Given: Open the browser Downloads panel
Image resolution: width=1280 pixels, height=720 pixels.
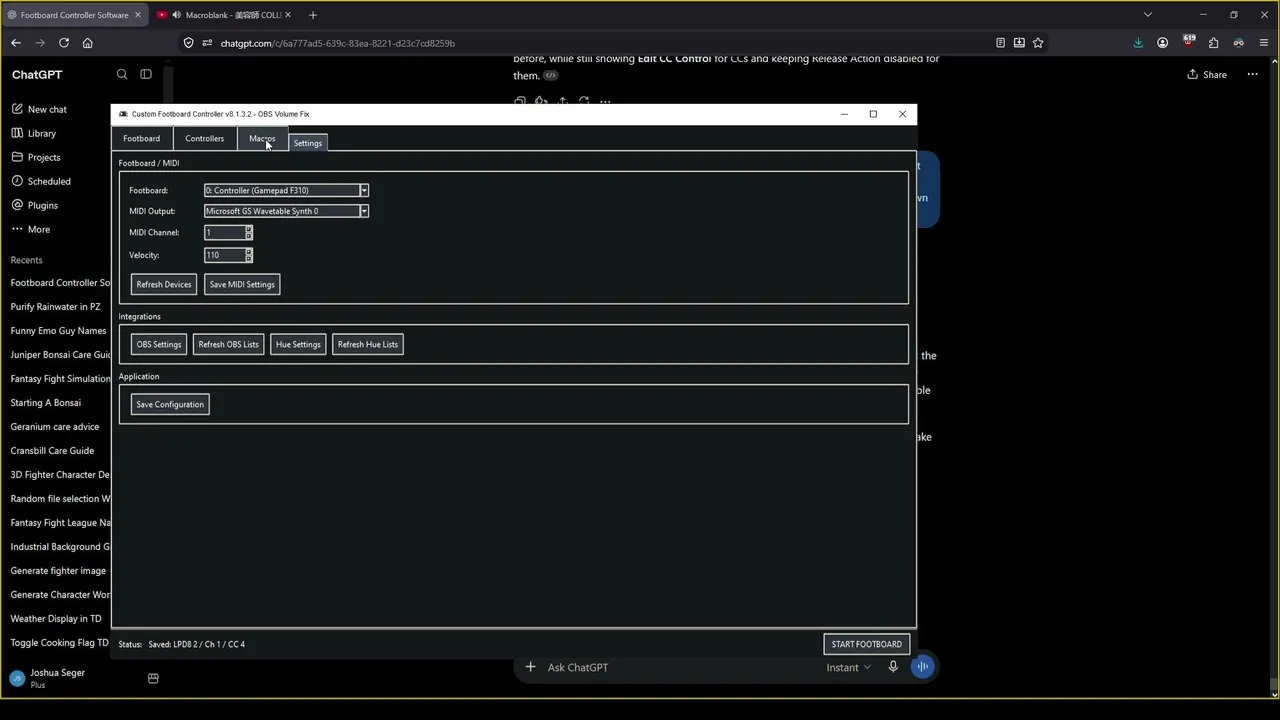Looking at the screenshot, I should (1138, 43).
